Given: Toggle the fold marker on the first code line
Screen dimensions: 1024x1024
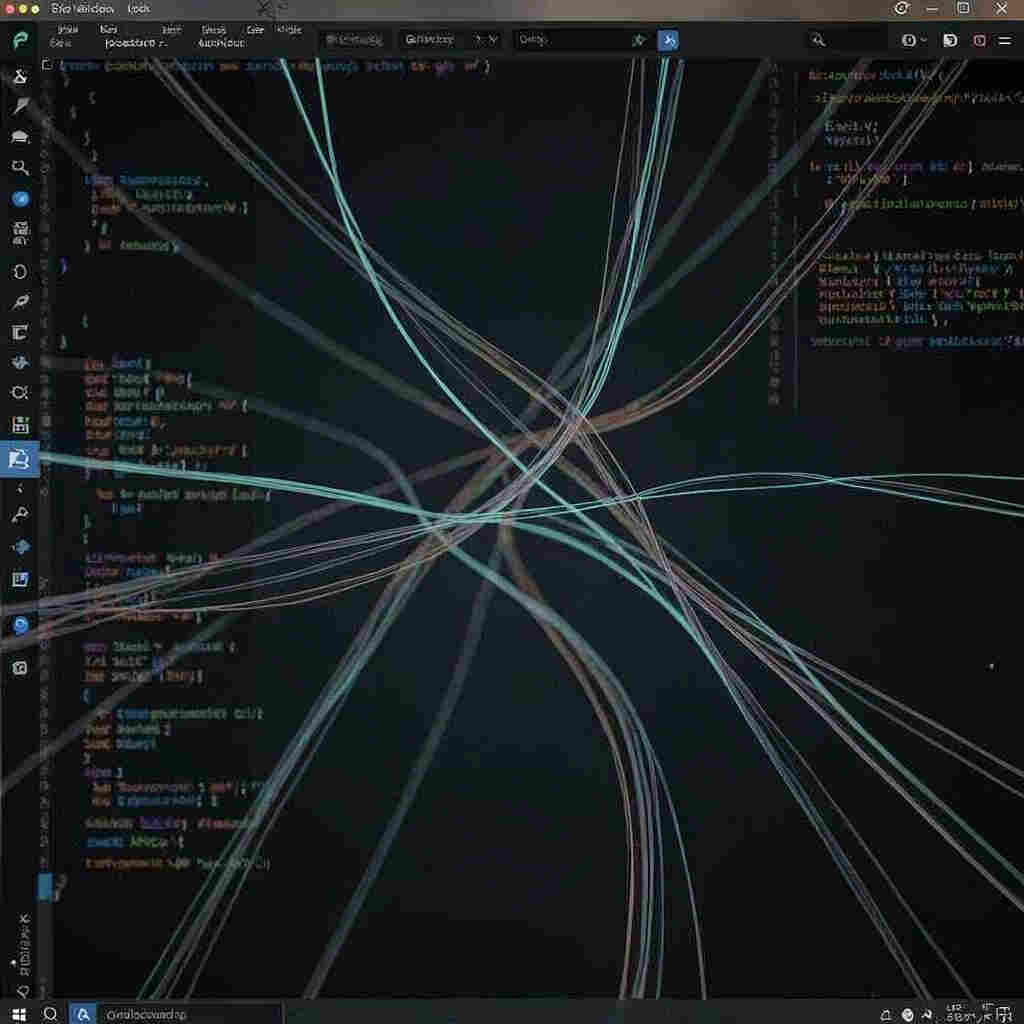Looking at the screenshot, I should 47,65.
